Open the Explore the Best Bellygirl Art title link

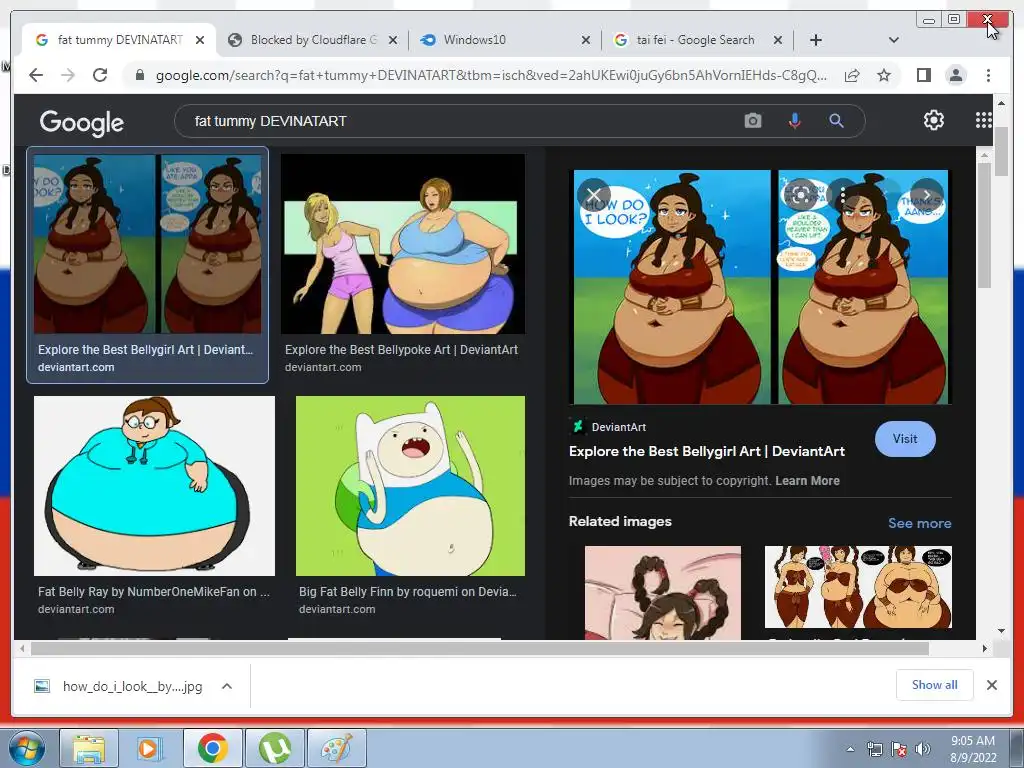click(707, 451)
